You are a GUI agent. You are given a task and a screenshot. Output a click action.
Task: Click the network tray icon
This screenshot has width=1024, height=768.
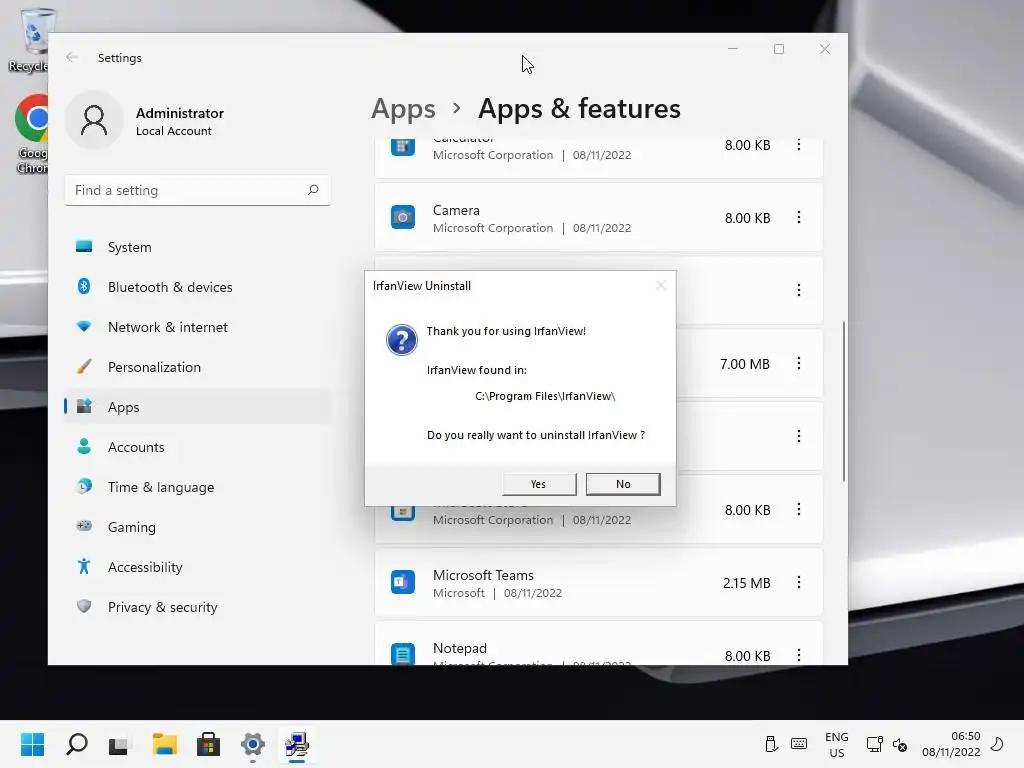click(874, 744)
